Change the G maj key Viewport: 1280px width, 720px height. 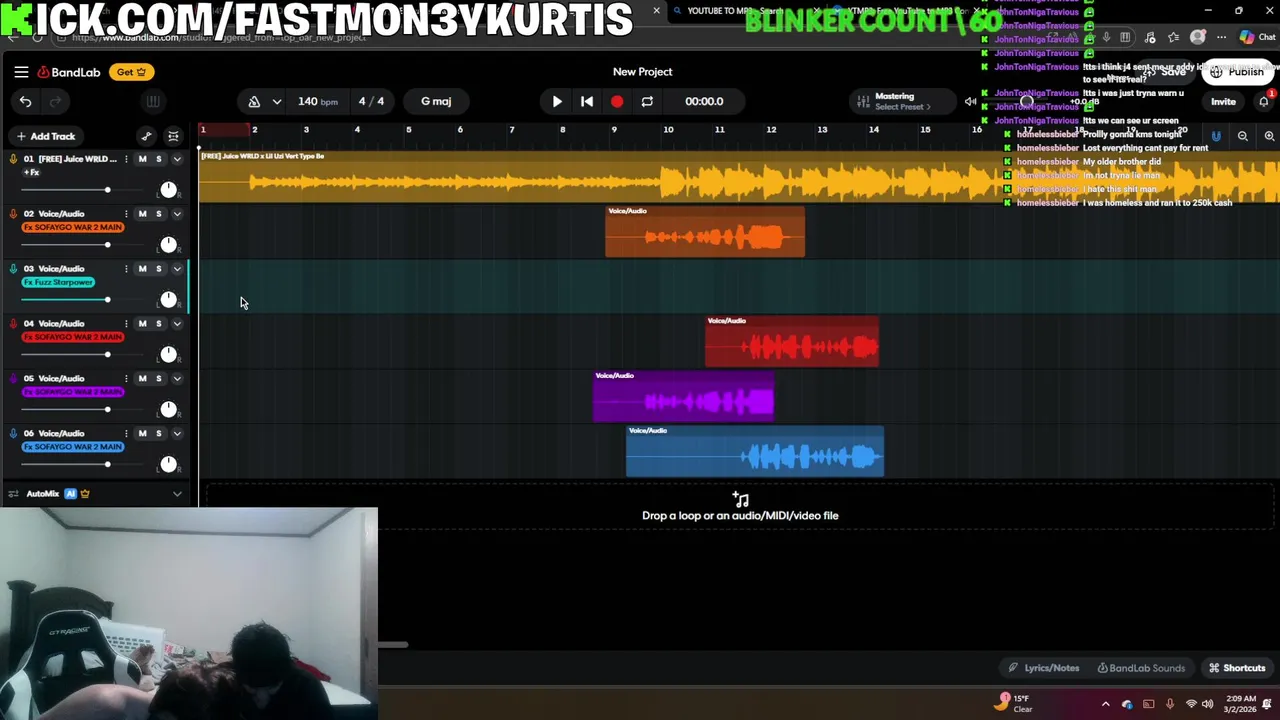pyautogui.click(x=436, y=101)
